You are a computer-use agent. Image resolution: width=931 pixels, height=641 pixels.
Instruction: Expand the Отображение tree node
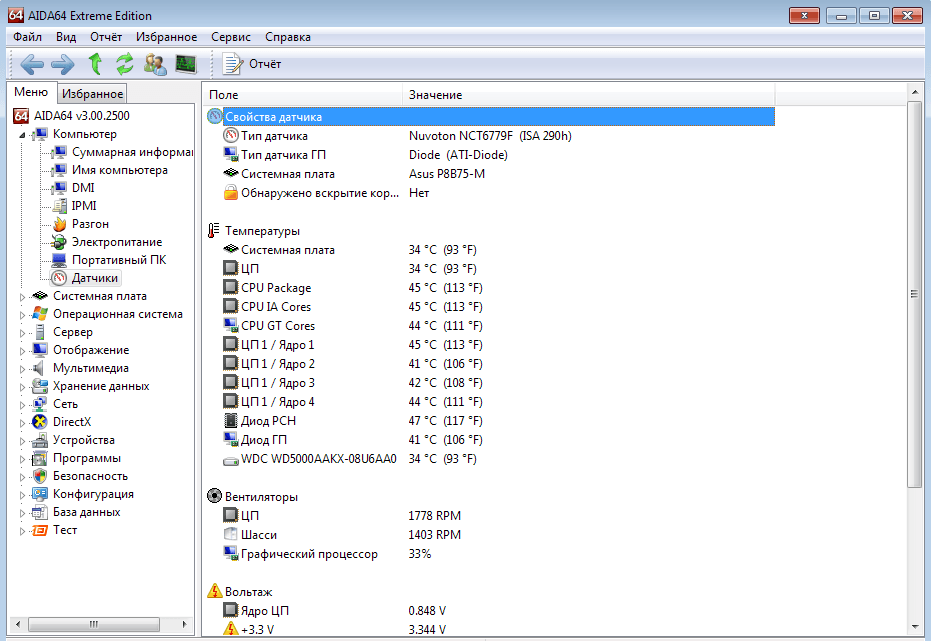point(22,351)
